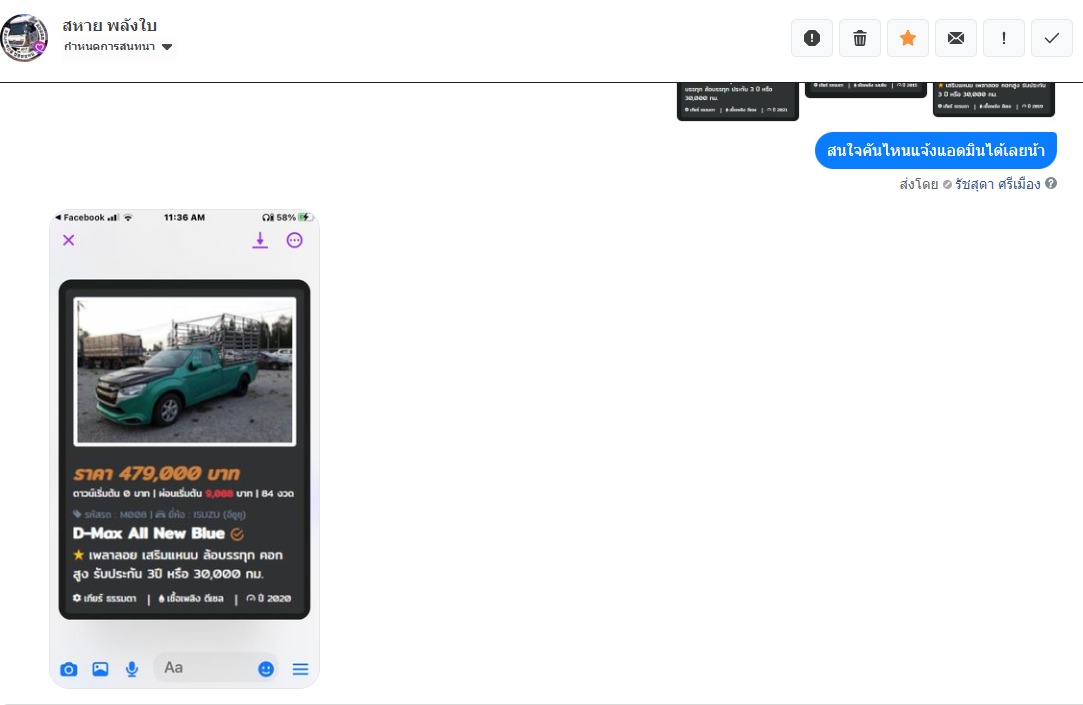1083x705 pixels.
Task: Click the Aa message field in phone screenshot
Action: pyautogui.click(x=215, y=668)
